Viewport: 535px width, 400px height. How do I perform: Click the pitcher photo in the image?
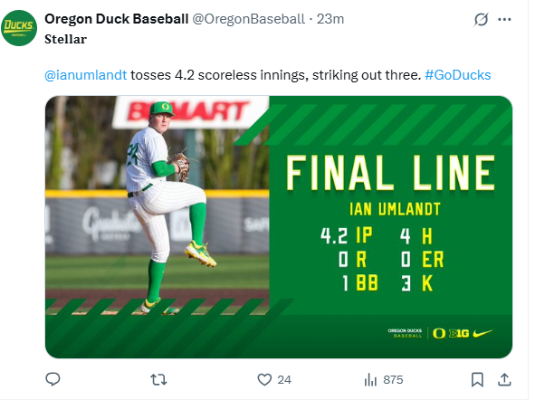coord(157,205)
